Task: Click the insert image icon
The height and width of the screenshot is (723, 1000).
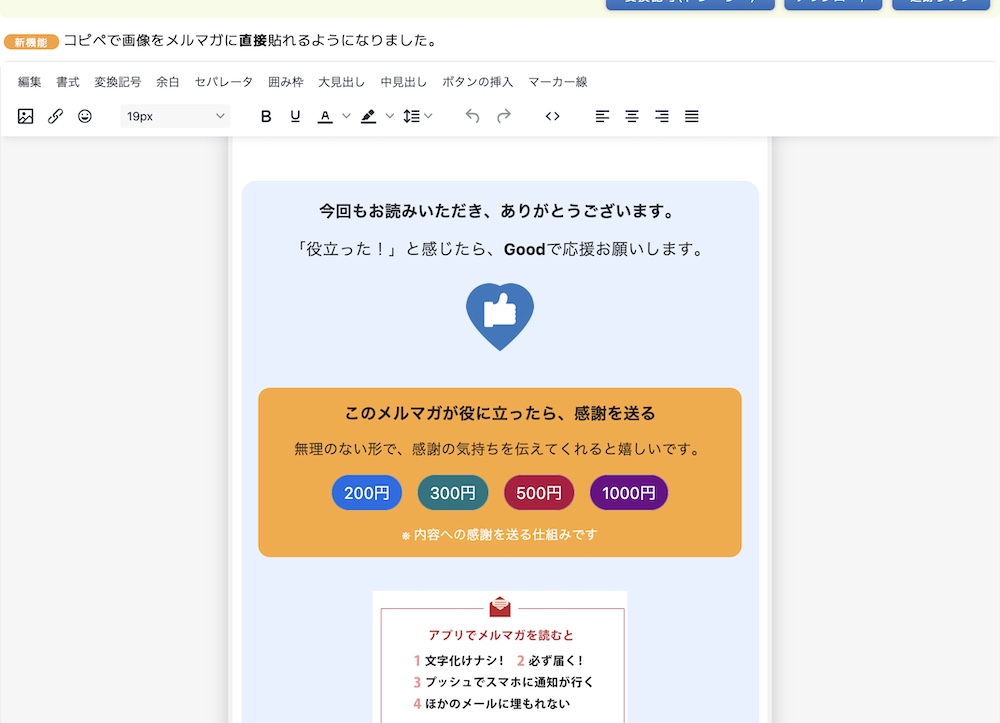Action: [26, 116]
